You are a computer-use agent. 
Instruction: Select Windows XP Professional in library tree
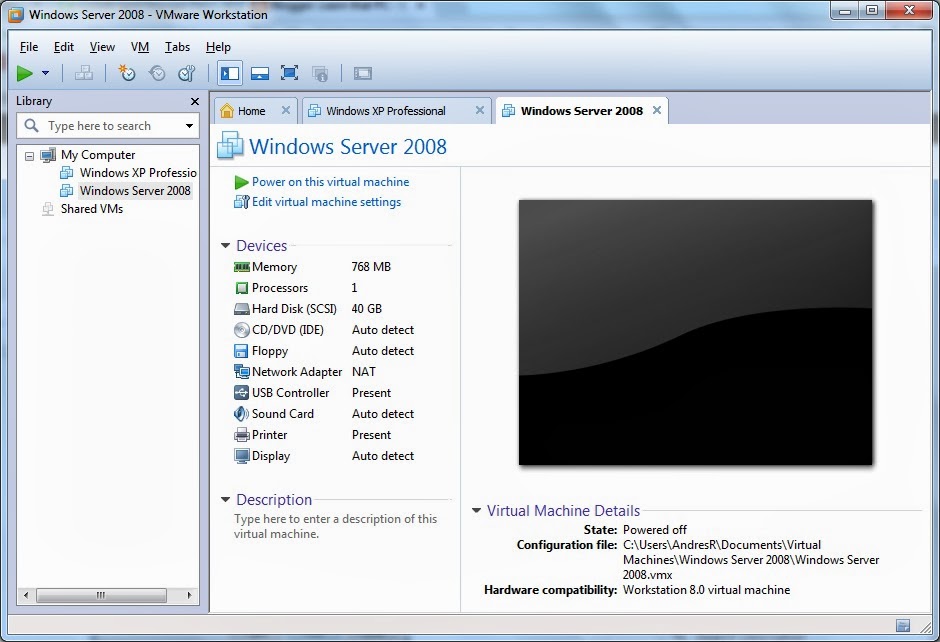click(x=138, y=173)
